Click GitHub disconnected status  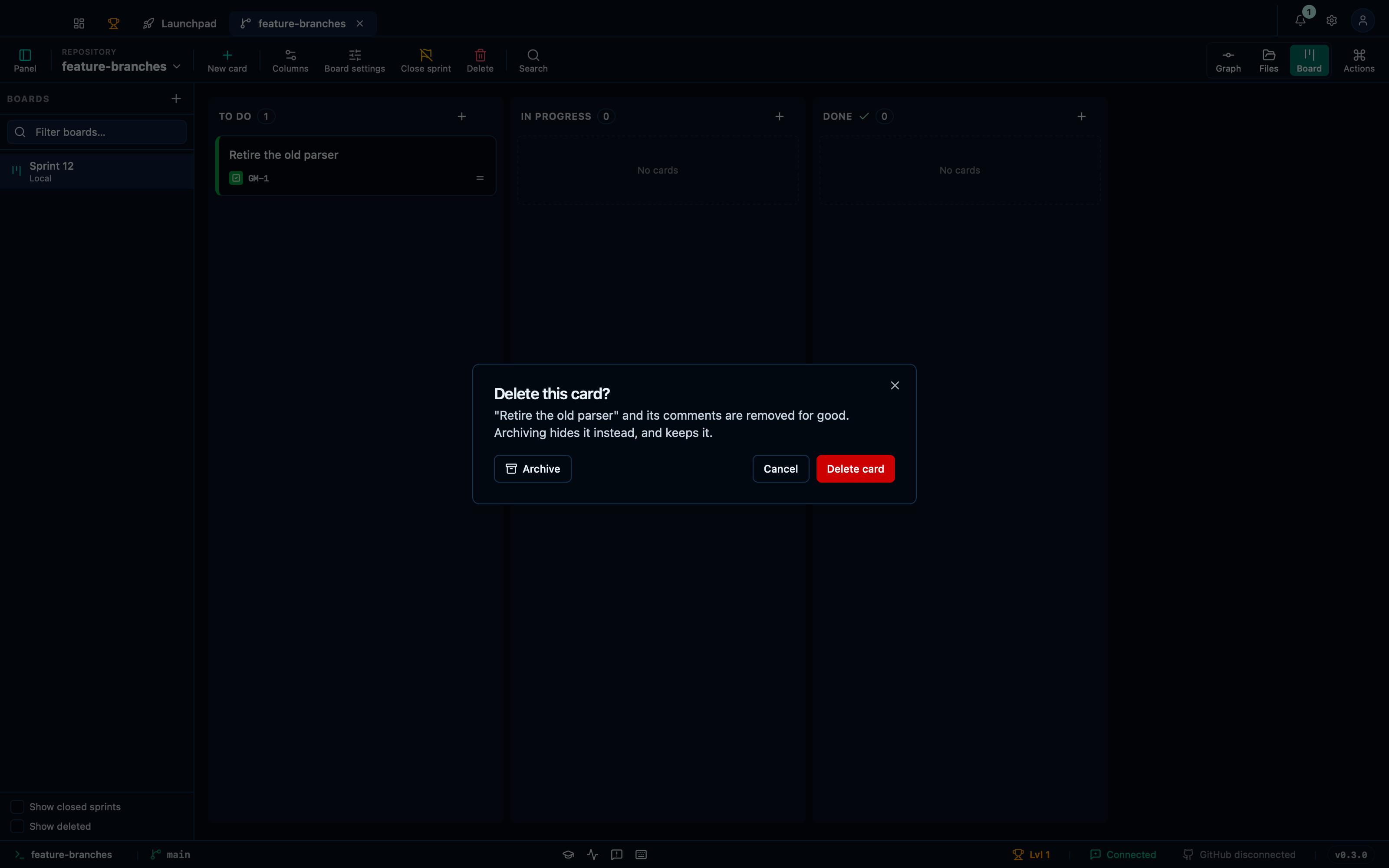click(x=1240, y=854)
